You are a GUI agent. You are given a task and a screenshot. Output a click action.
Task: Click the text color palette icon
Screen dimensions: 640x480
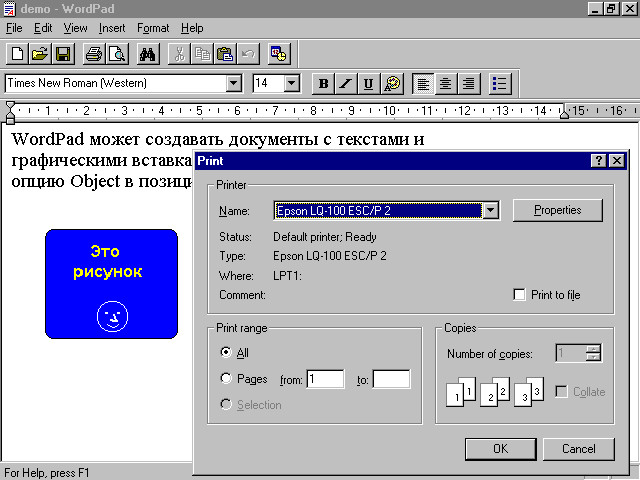tap(392, 84)
